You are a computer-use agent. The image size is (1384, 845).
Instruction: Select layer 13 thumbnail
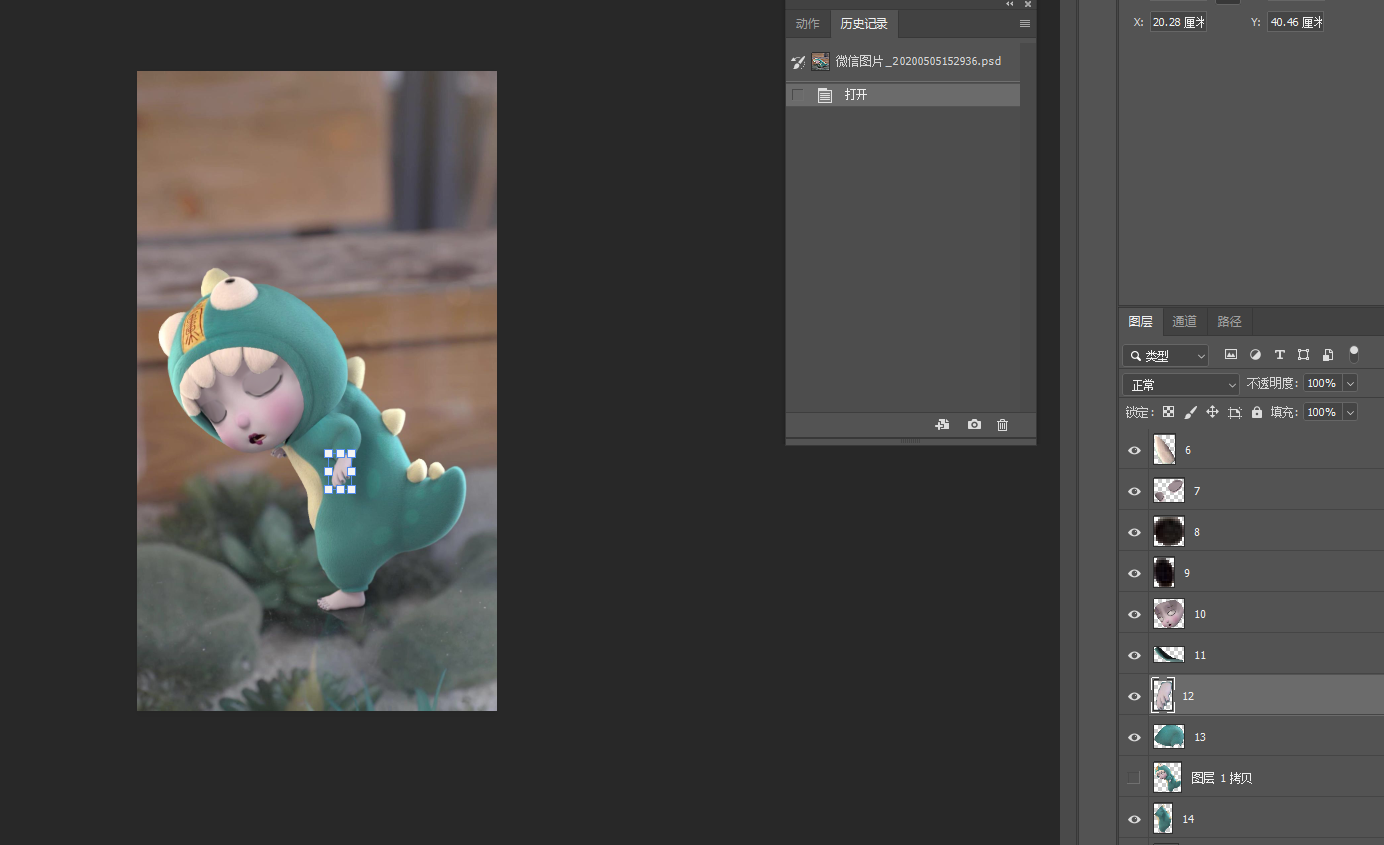1169,737
